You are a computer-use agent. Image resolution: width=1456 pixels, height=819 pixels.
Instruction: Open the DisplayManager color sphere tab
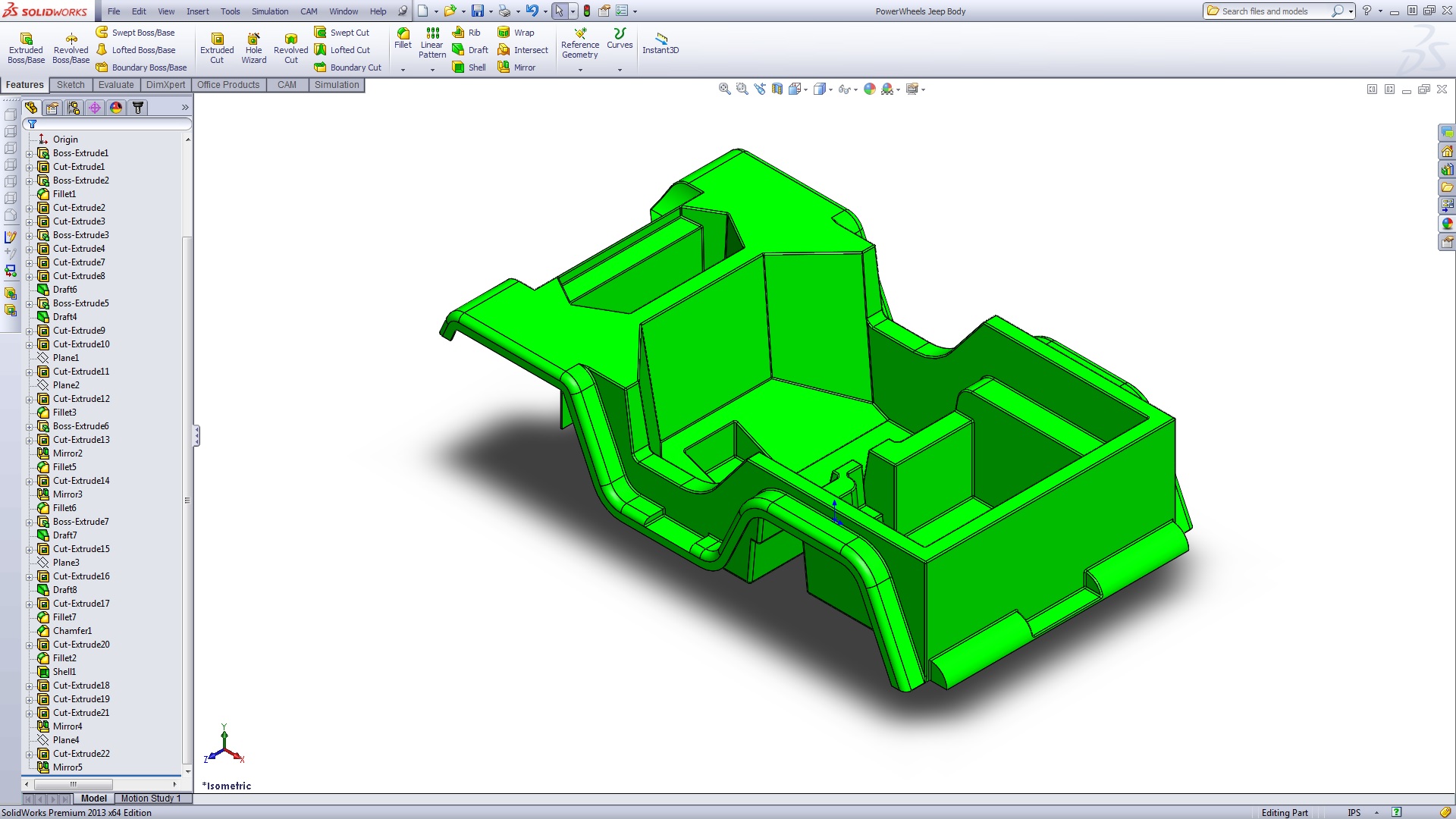pos(116,108)
